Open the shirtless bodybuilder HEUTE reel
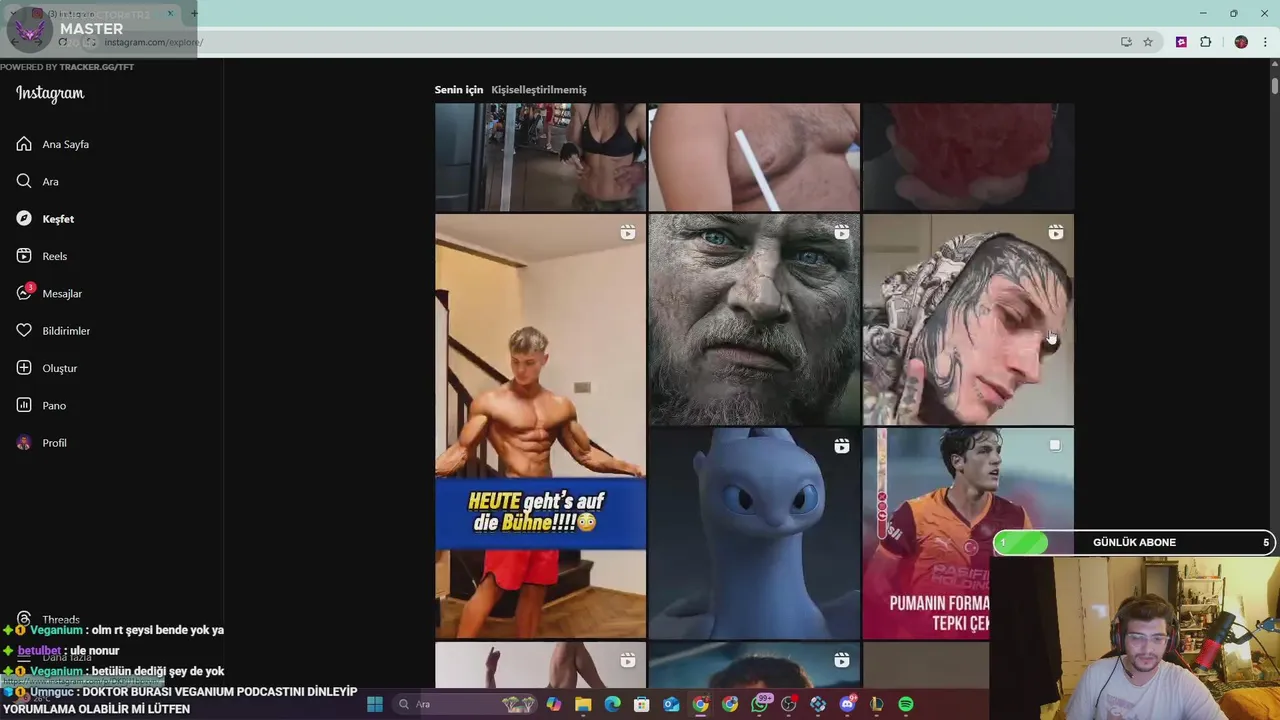This screenshot has width=1280, height=720. (540, 426)
